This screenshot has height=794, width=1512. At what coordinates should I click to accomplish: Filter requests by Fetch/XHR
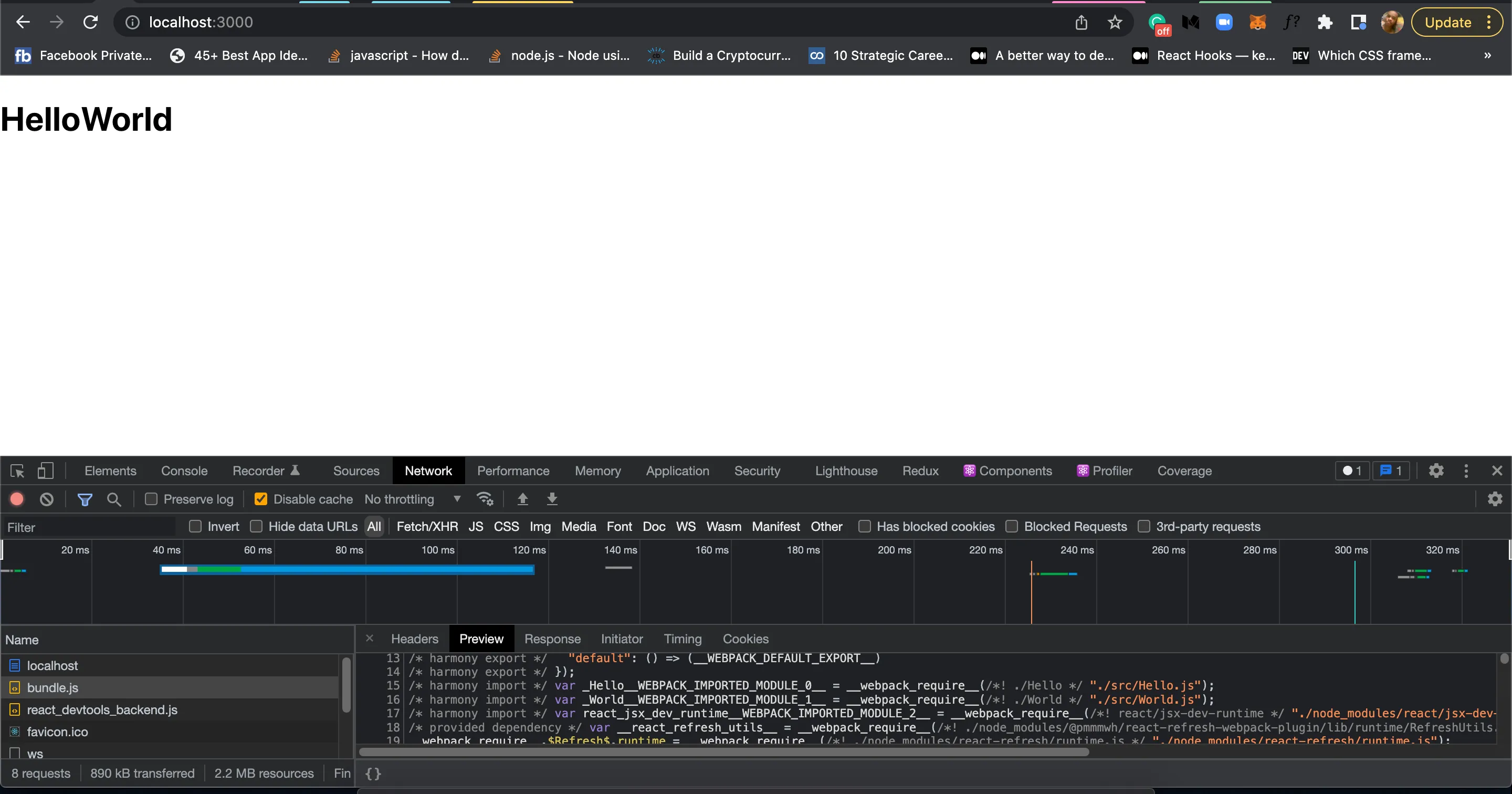click(x=427, y=527)
